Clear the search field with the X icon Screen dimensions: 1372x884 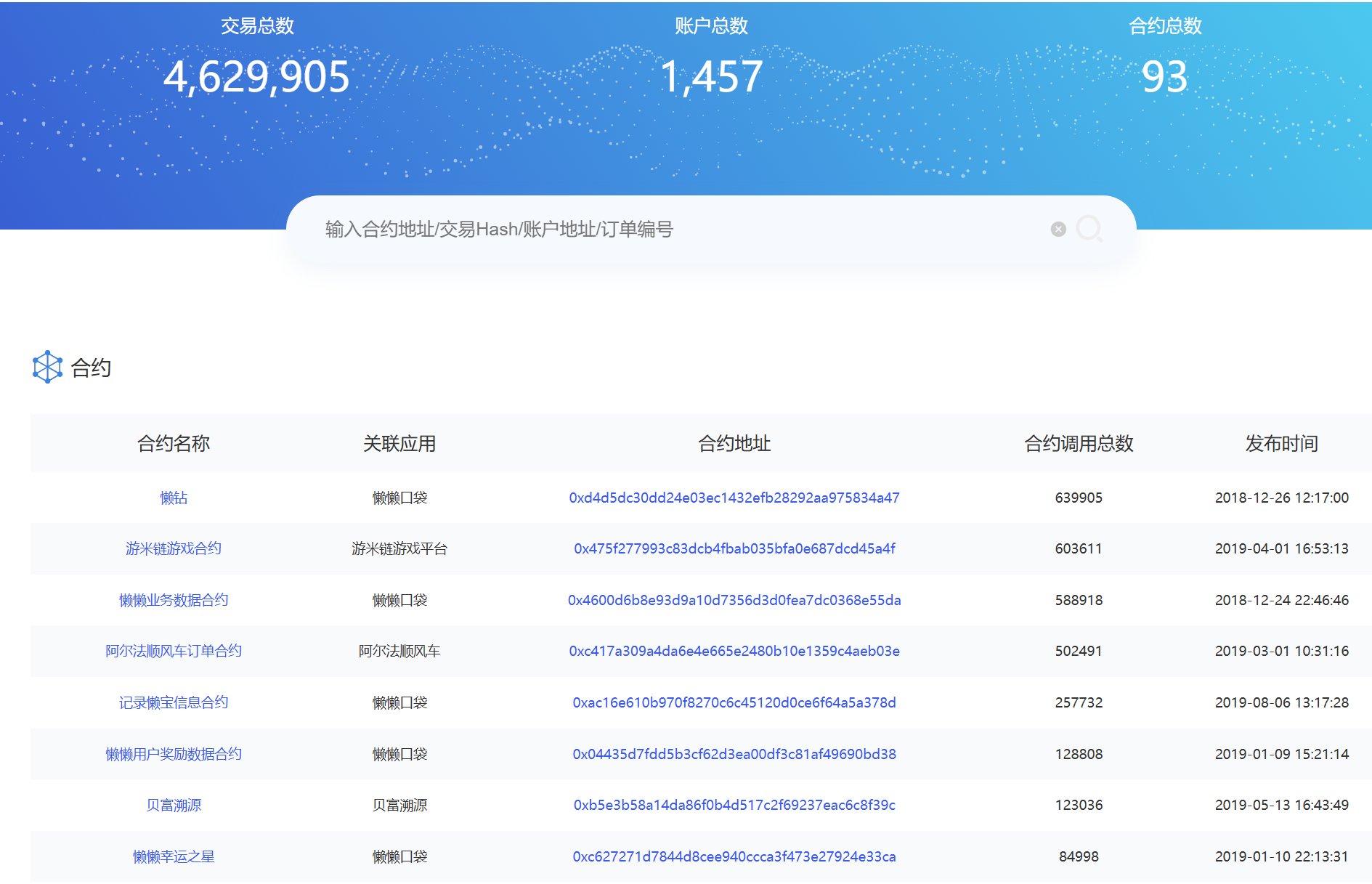tap(1058, 230)
